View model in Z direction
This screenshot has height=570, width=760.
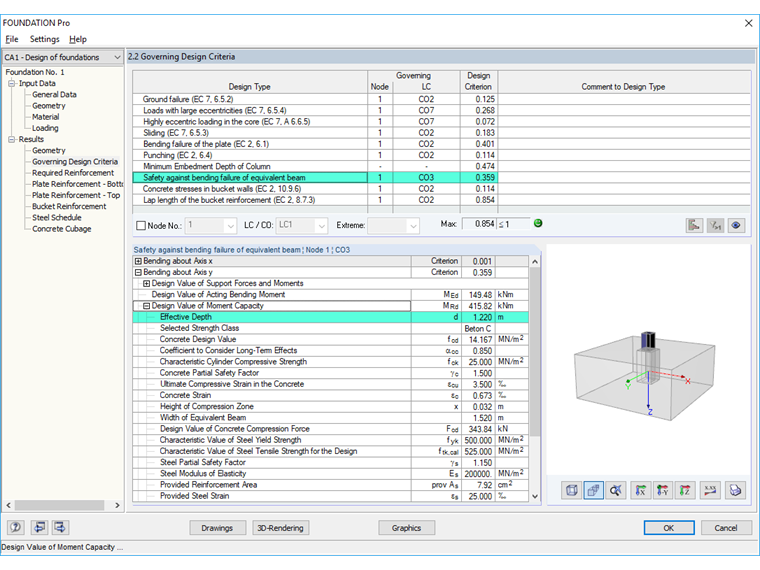[x=685, y=491]
